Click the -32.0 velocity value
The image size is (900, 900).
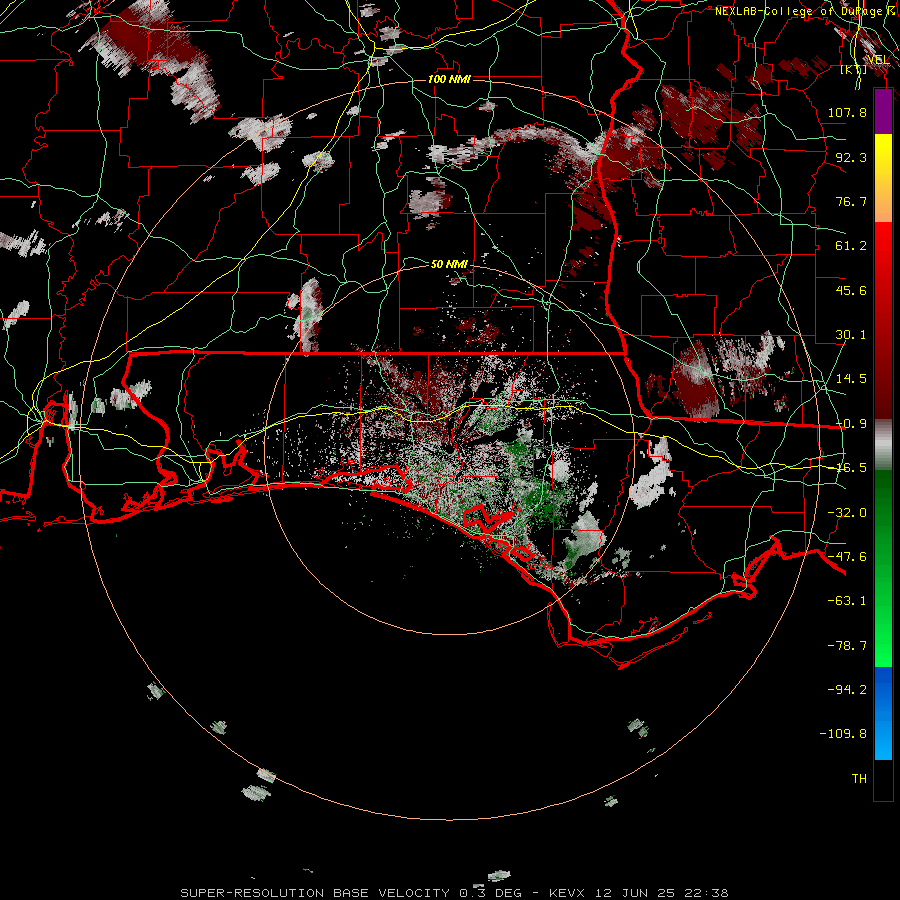click(x=847, y=513)
